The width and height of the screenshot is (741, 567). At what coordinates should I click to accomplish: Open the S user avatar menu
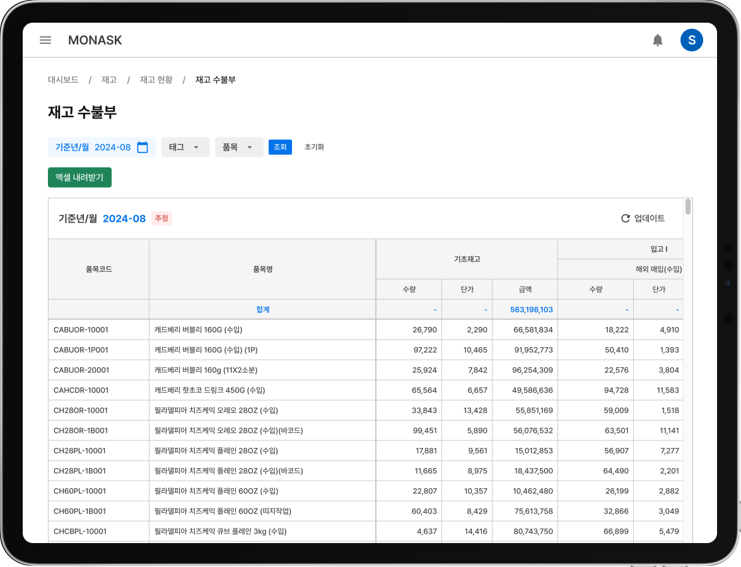(691, 40)
